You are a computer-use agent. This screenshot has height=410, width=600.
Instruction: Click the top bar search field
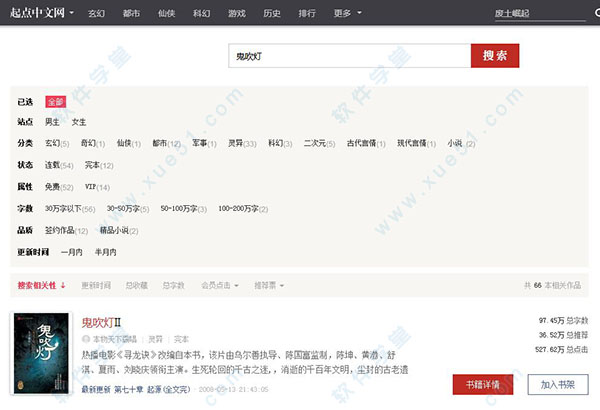(540, 13)
